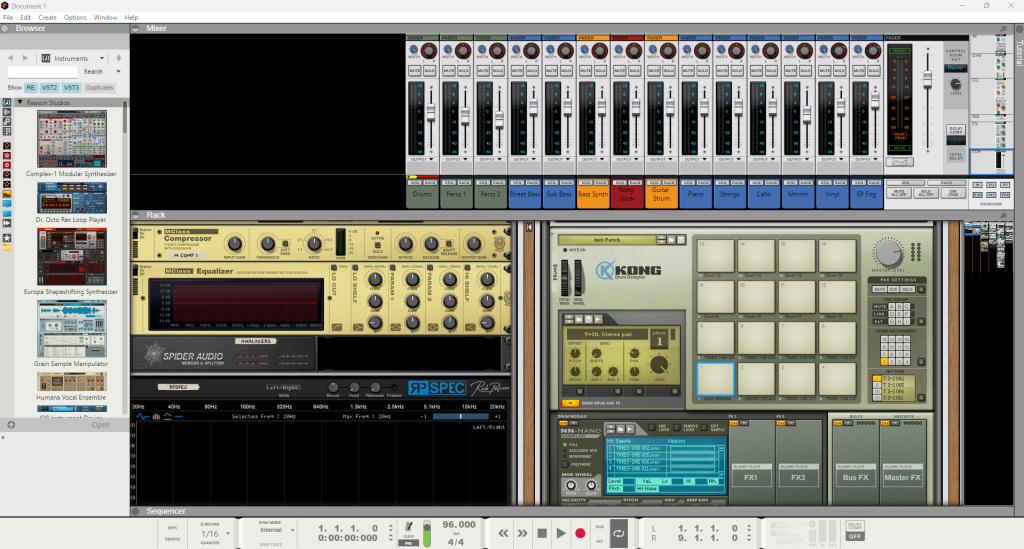Select the Instruments icon in browser sidebar
The width and height of the screenshot is (1024, 549).
pyautogui.click(x=7, y=102)
